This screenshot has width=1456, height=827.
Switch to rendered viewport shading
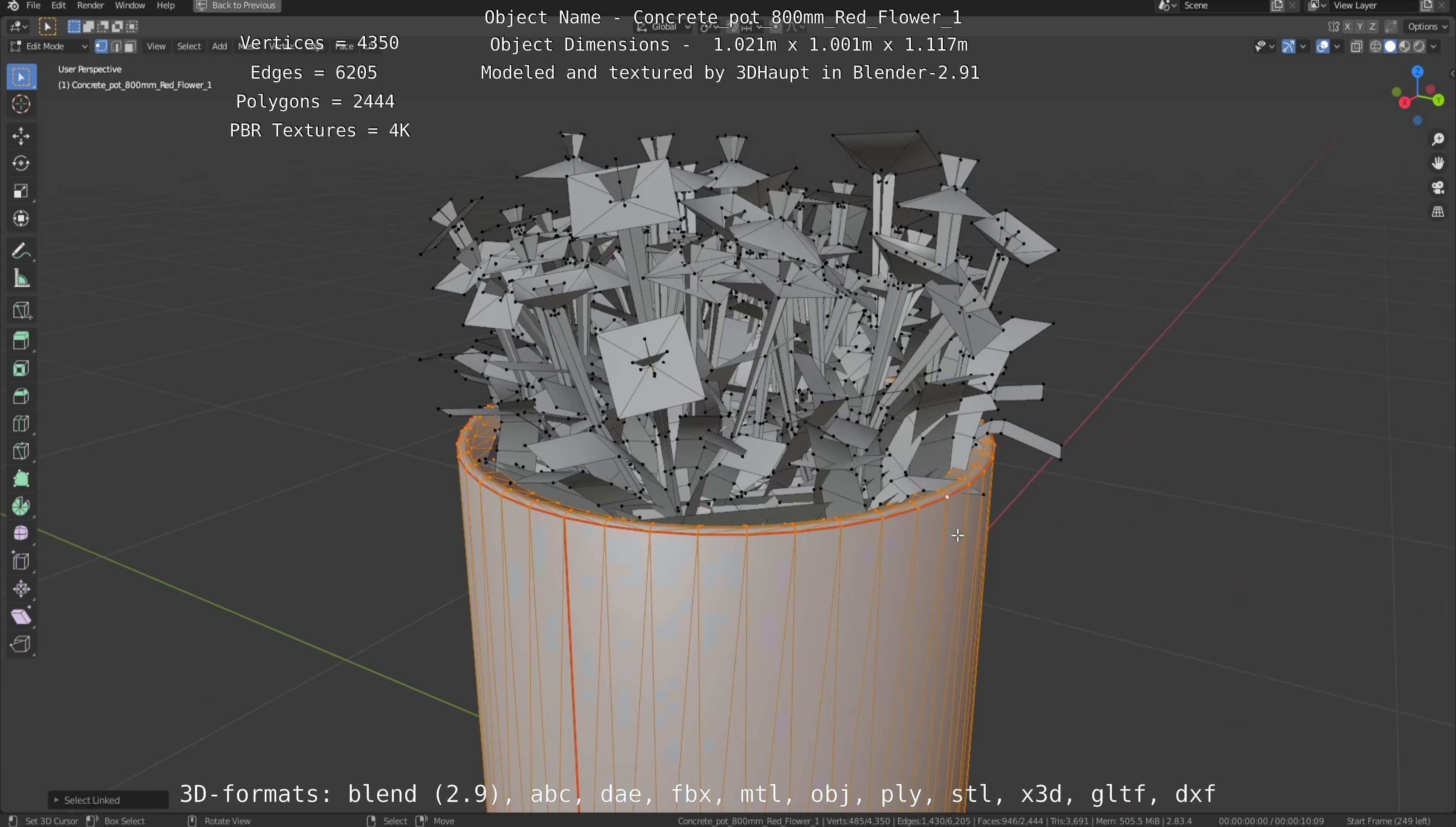1419,47
